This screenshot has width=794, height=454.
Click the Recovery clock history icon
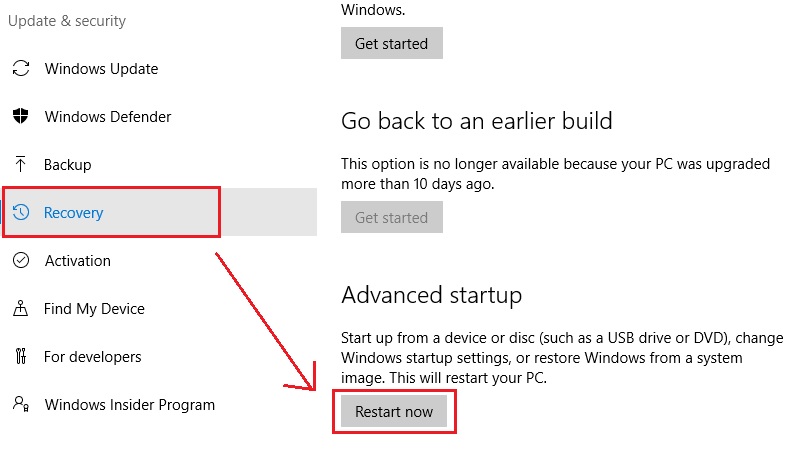20,213
